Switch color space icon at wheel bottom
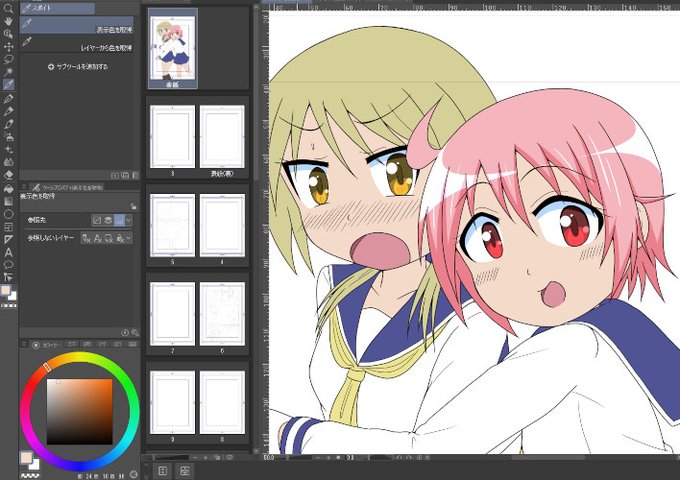 pyautogui.click(x=134, y=474)
